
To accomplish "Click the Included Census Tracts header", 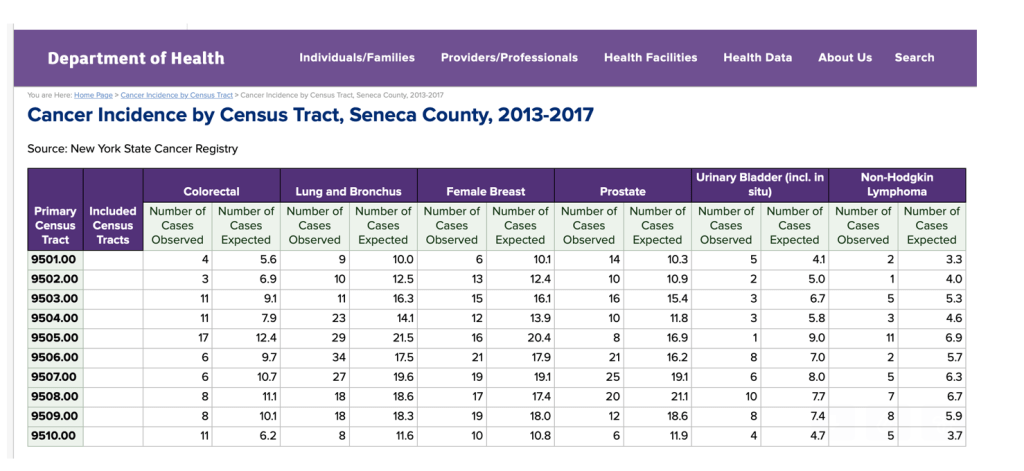I will (113, 225).
